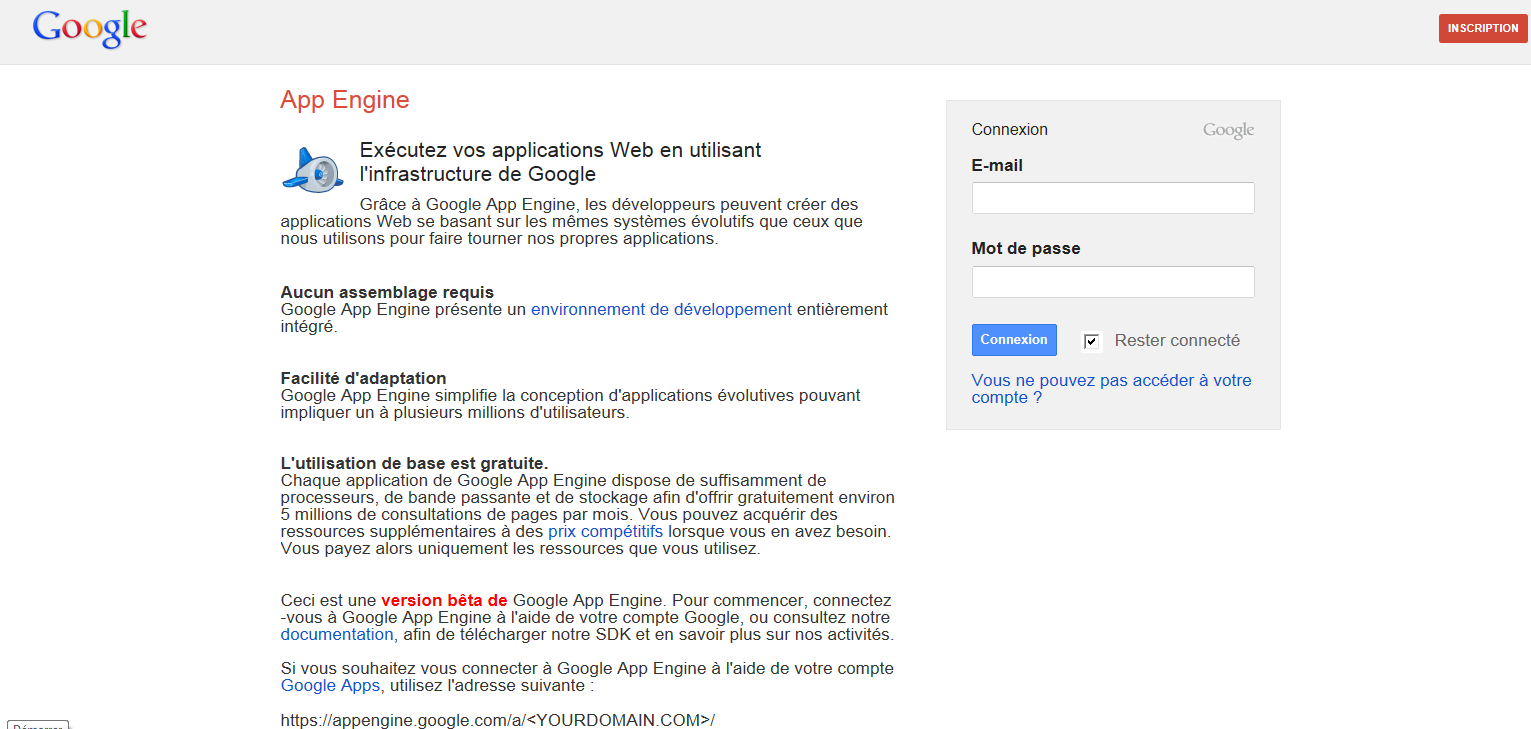This screenshot has width=1531, height=729.
Task: Click the 'Exécutez vos applications Web' headline
Action: [x=560, y=162]
